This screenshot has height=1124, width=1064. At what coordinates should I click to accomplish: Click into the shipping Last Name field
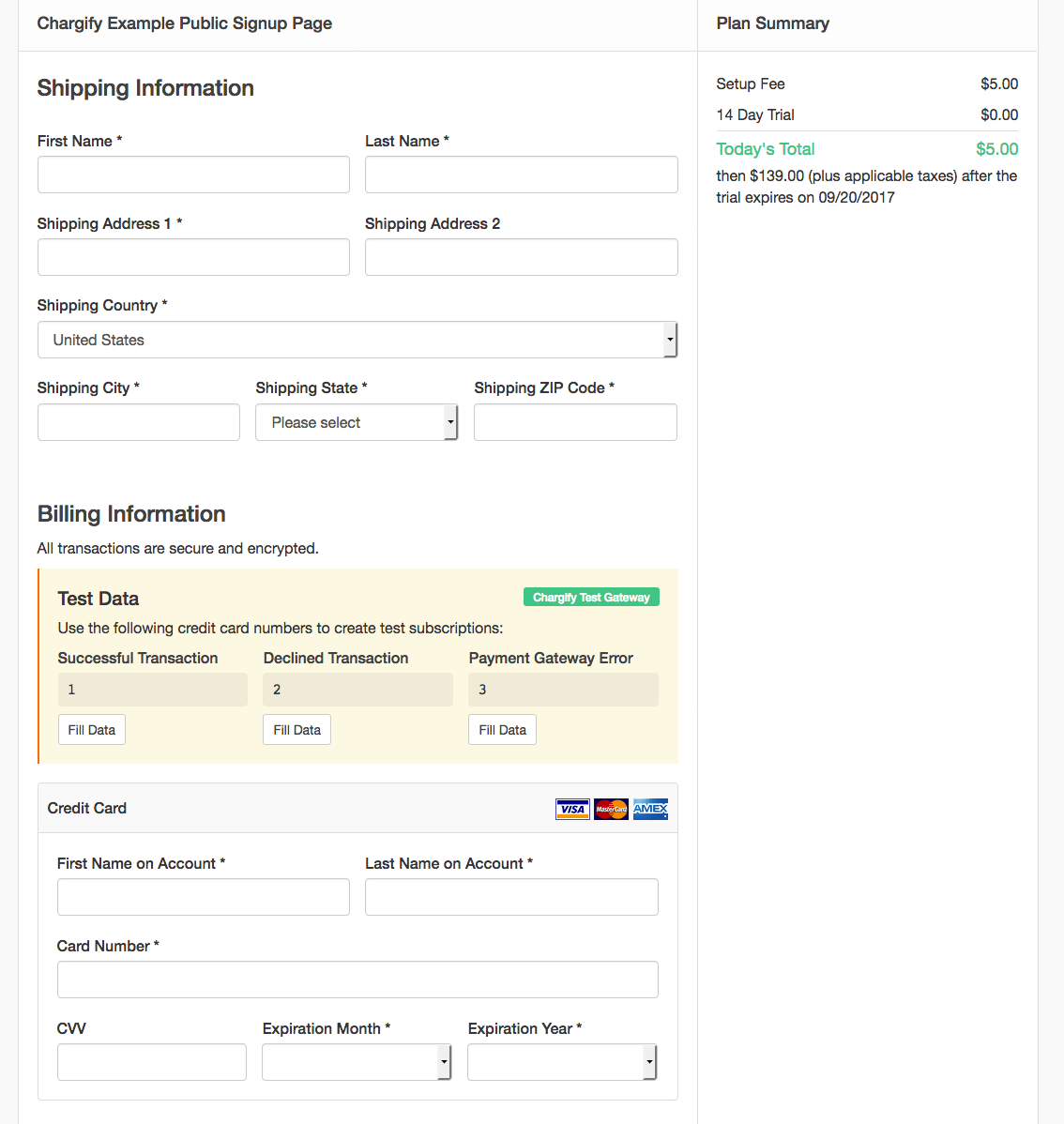pos(521,175)
